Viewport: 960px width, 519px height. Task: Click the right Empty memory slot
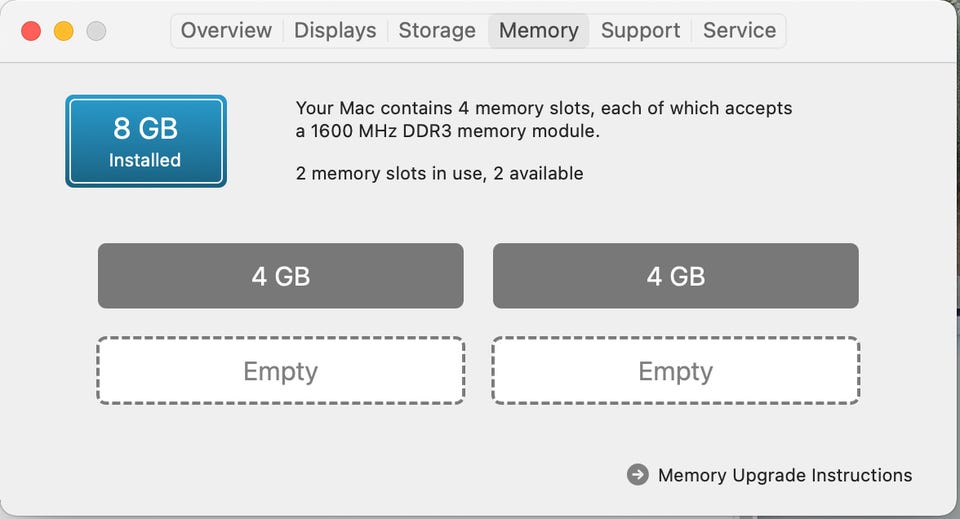pyautogui.click(x=675, y=371)
